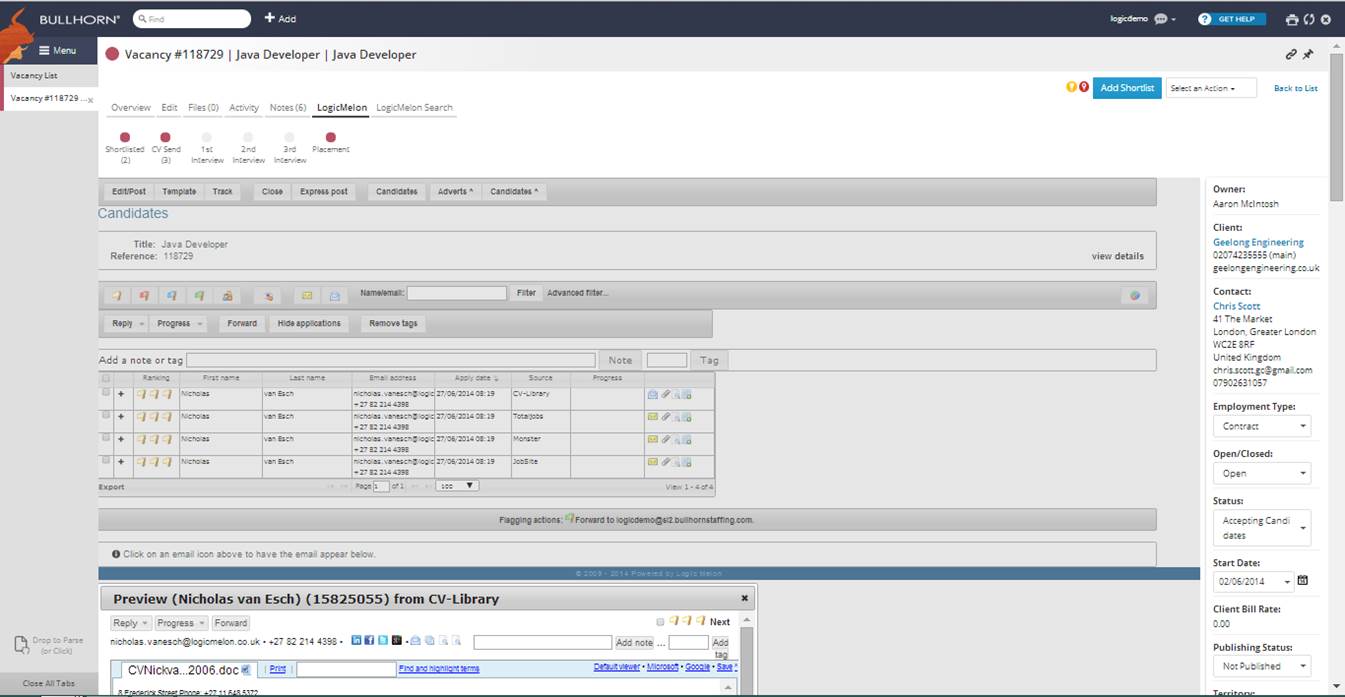Click the blue flag icon in candidates toolbar

172,295
